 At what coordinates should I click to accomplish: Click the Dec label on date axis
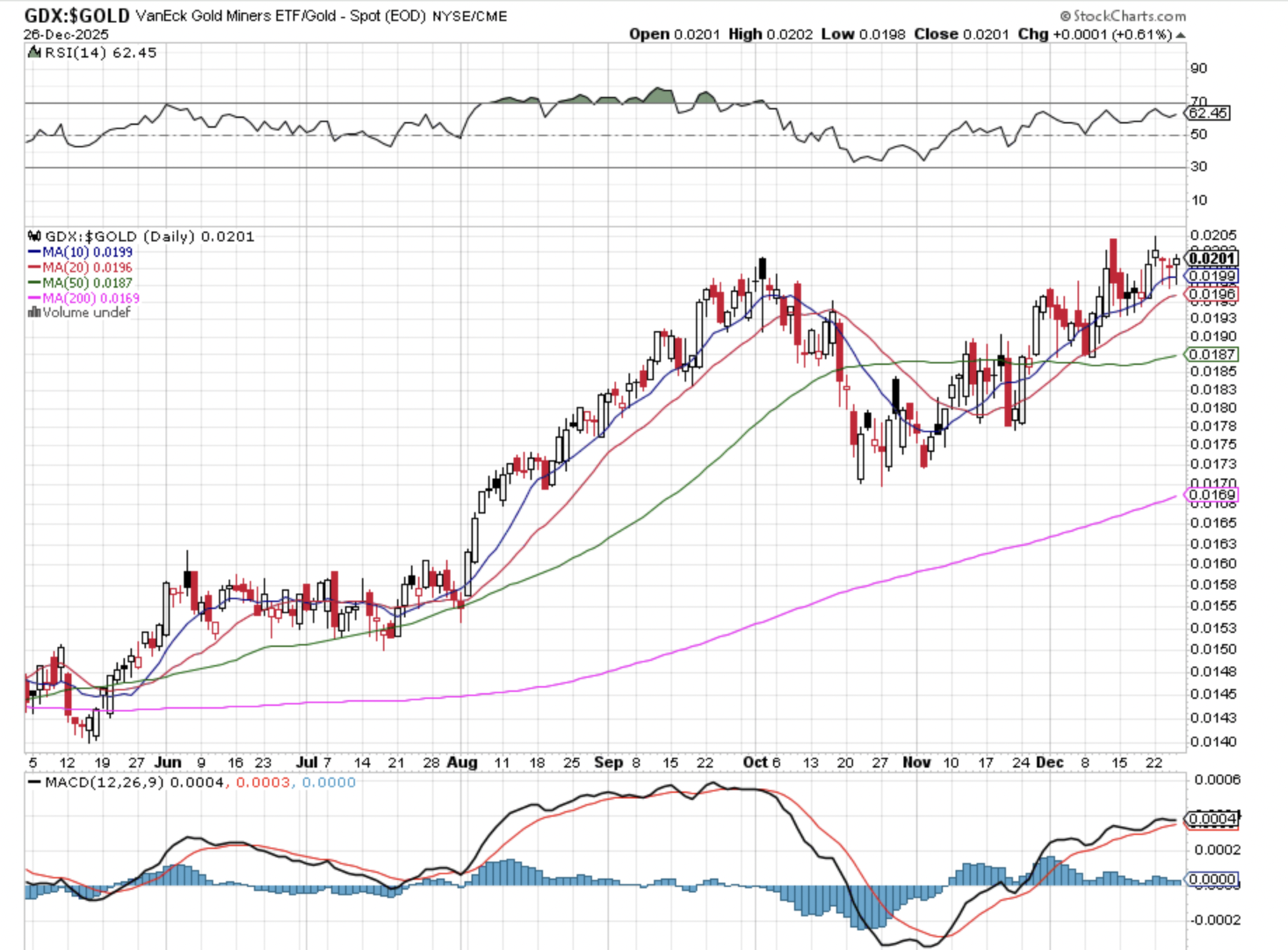pos(1049,763)
